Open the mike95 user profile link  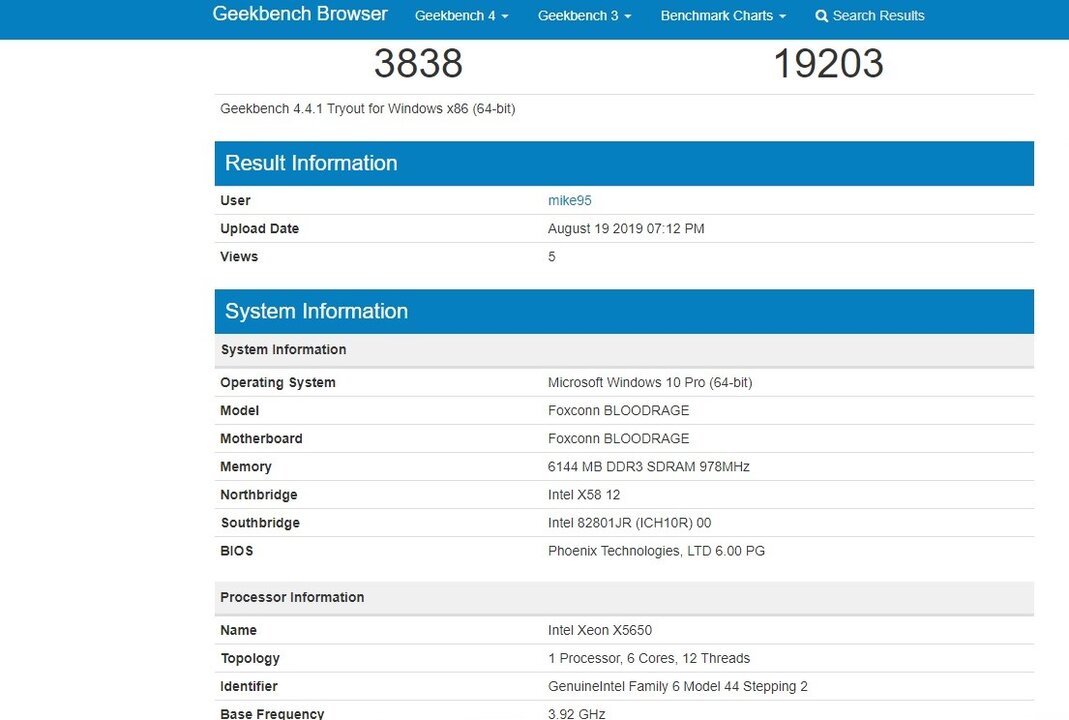[569, 200]
